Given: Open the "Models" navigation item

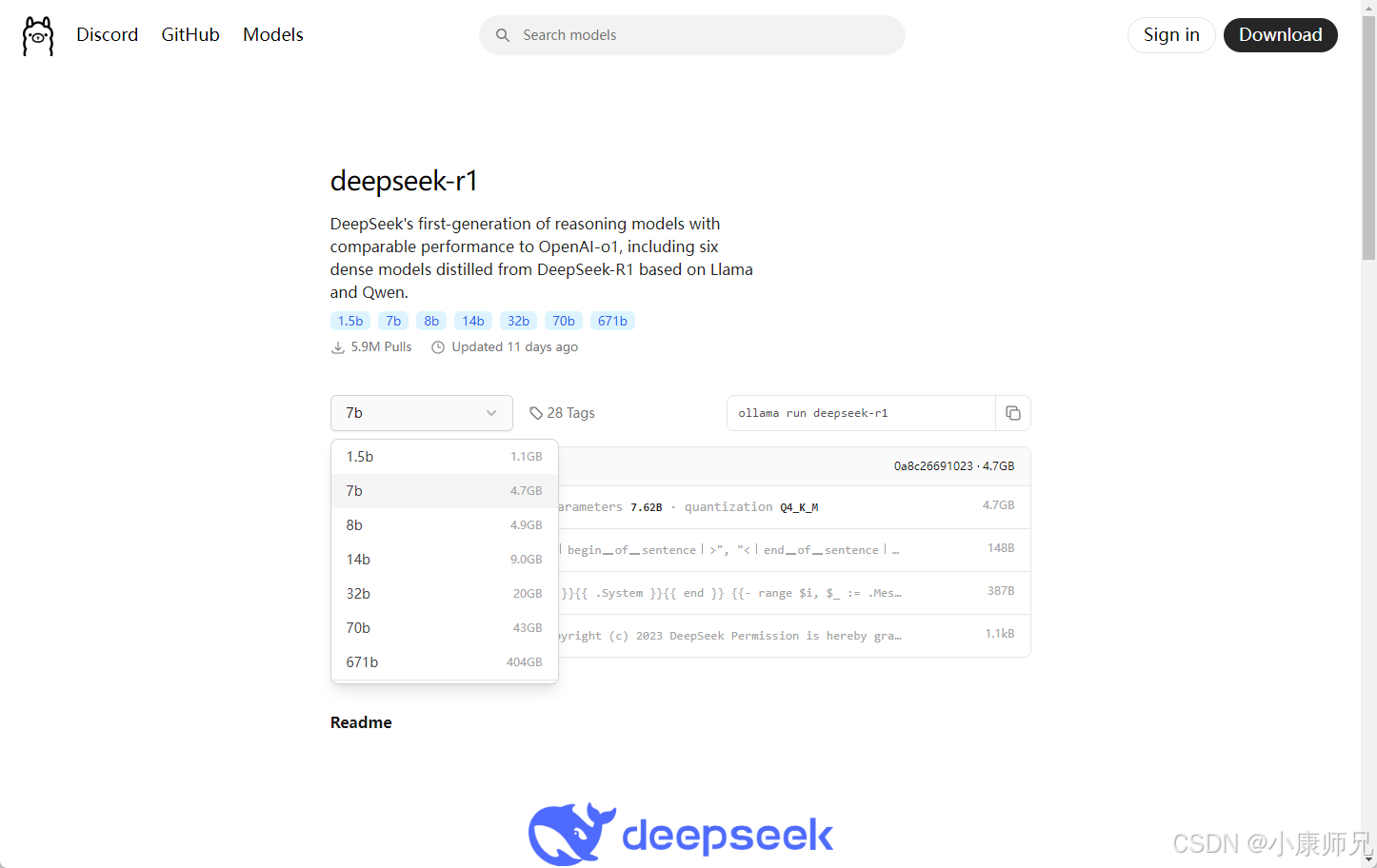Looking at the screenshot, I should 272,34.
